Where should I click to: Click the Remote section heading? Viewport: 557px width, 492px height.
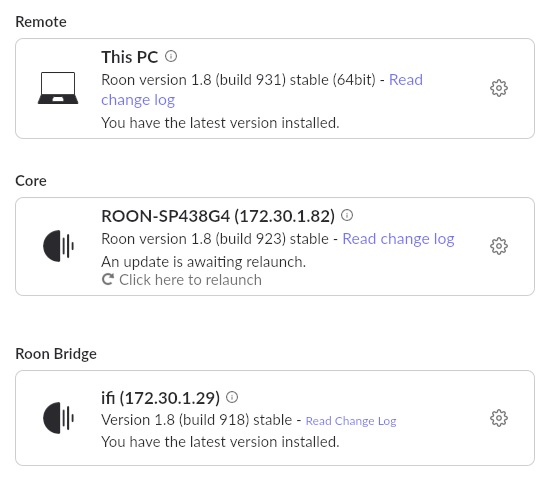pyautogui.click(x=41, y=22)
